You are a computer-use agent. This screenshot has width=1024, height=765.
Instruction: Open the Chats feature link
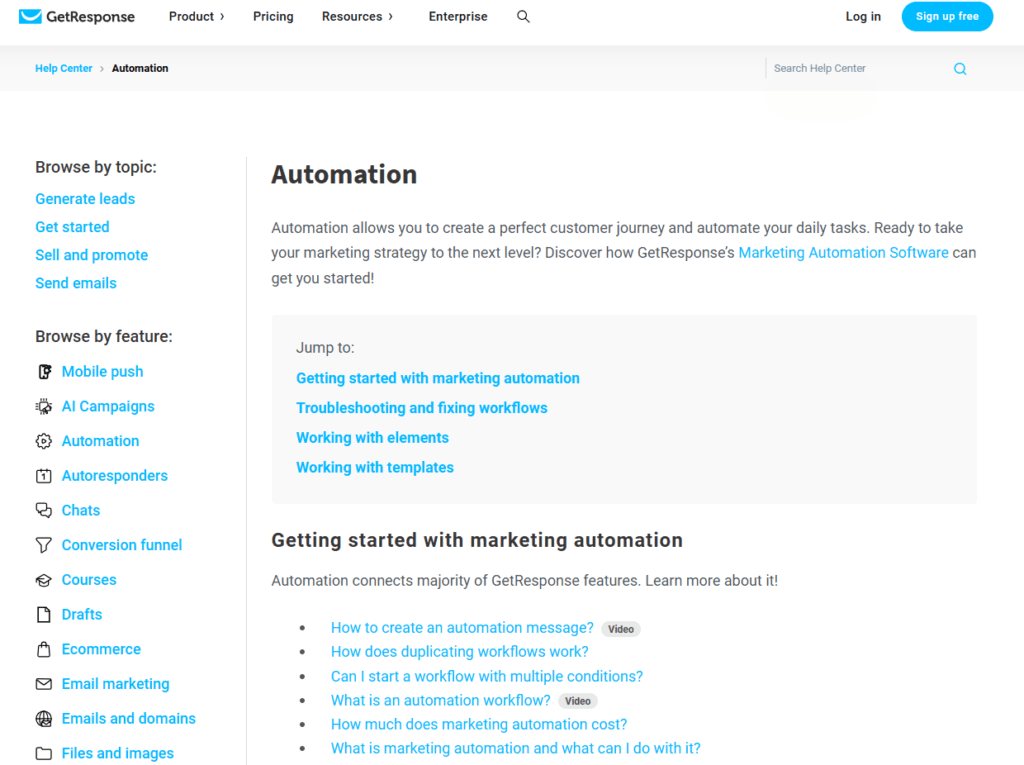pyautogui.click(x=81, y=510)
